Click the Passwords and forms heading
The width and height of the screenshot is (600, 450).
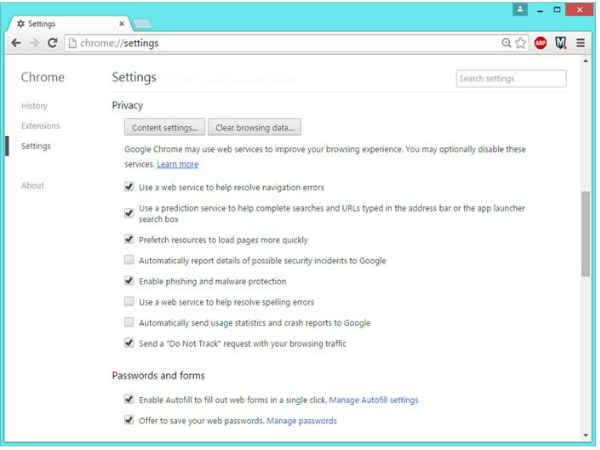click(158, 375)
